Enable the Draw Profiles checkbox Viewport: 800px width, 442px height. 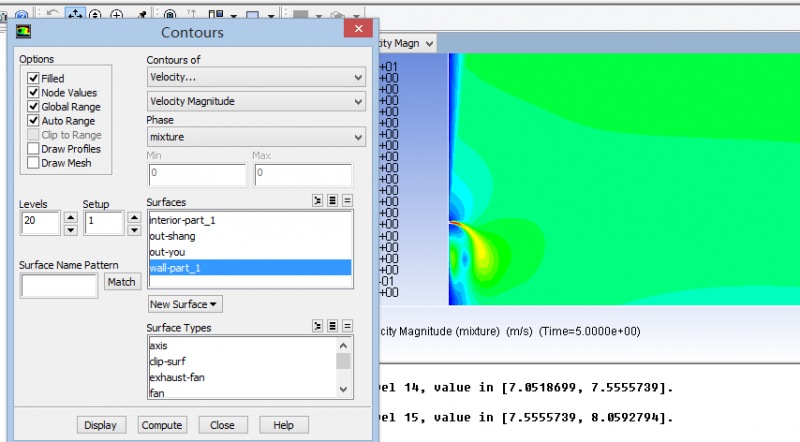33,149
